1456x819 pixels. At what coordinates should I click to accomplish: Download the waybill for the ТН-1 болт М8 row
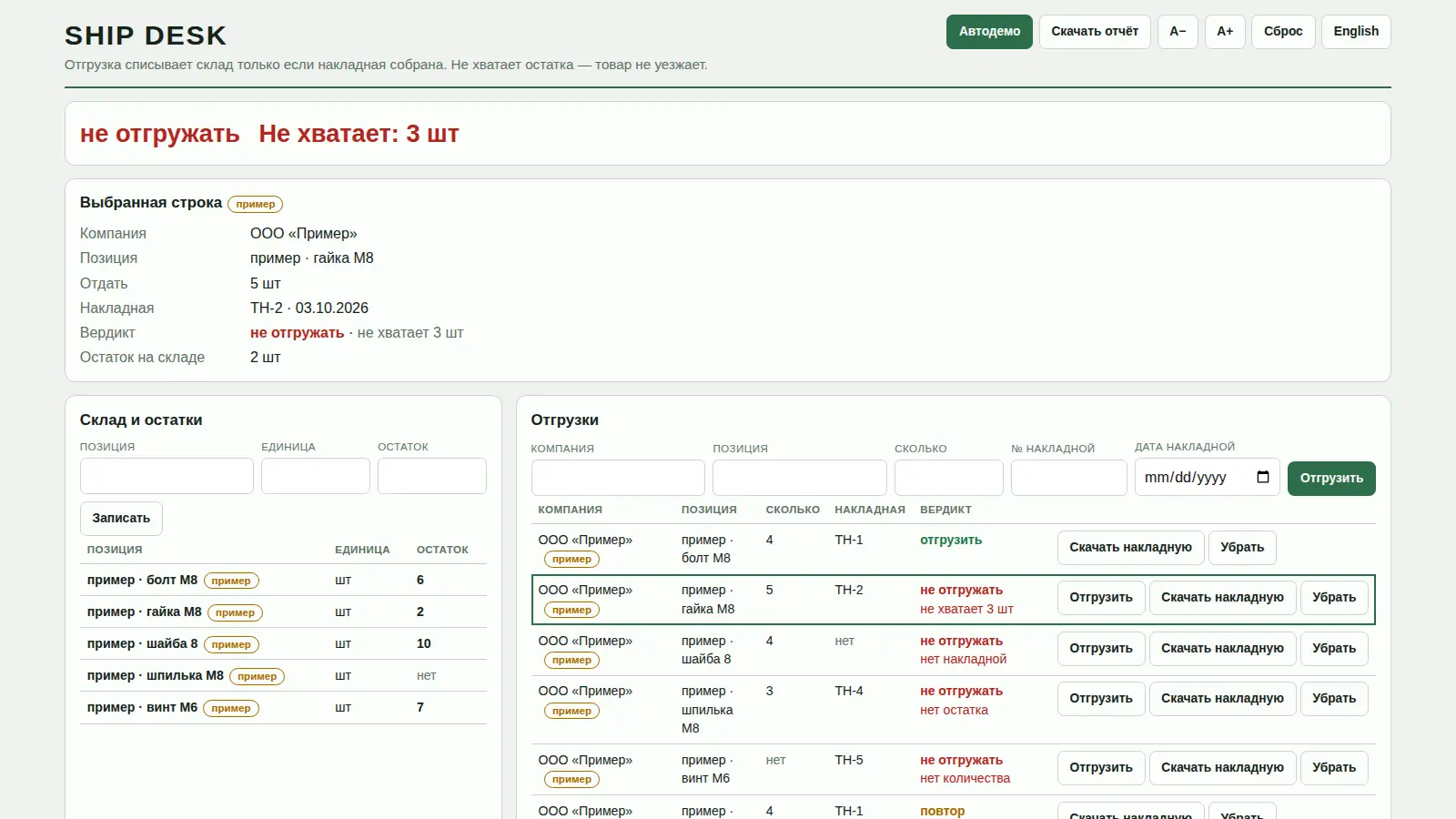1130,548
